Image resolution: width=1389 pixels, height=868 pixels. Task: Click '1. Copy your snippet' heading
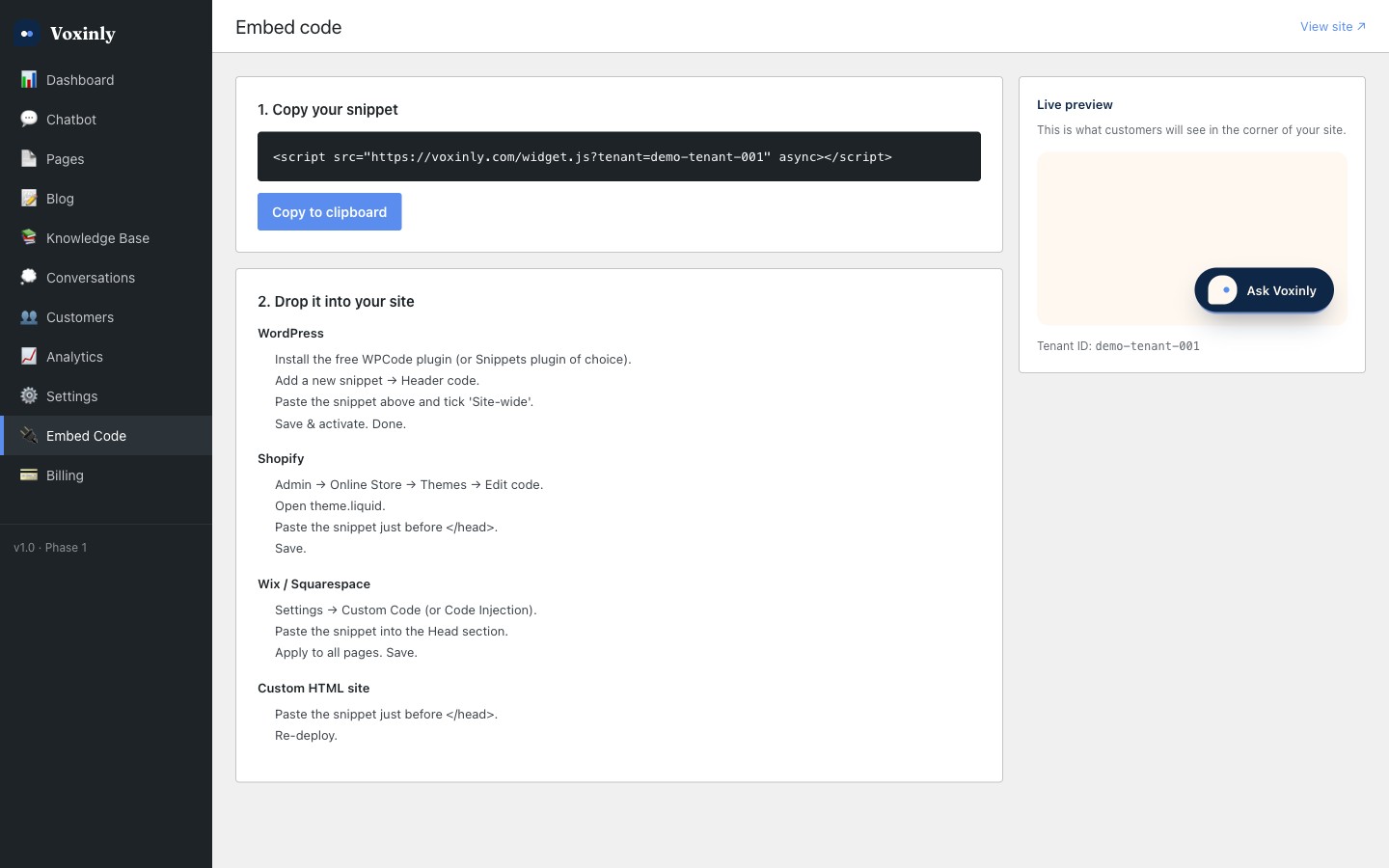(328, 110)
